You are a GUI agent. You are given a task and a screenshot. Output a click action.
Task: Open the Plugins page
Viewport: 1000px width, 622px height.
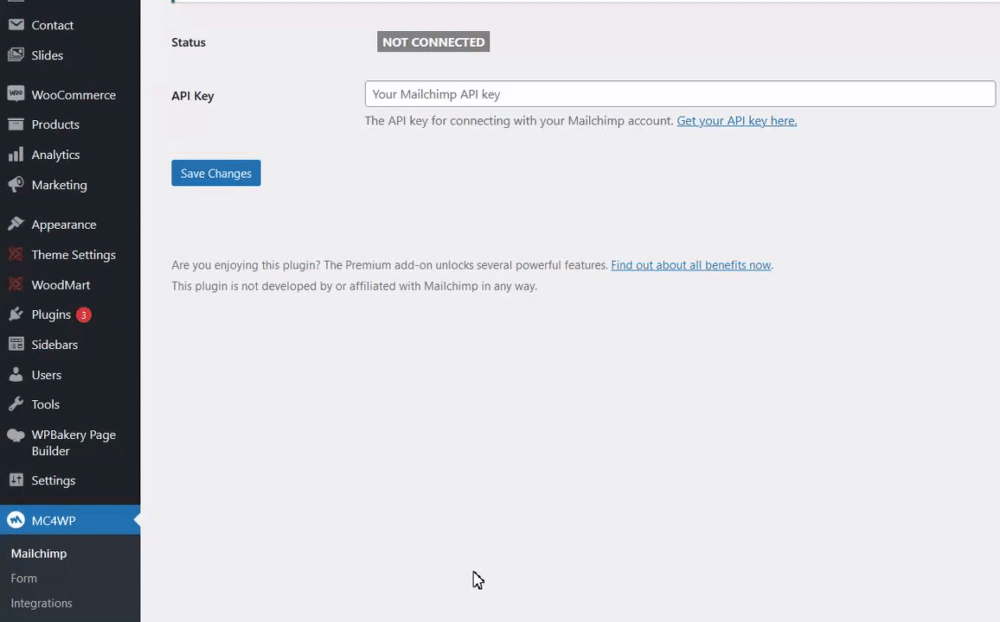coord(51,315)
